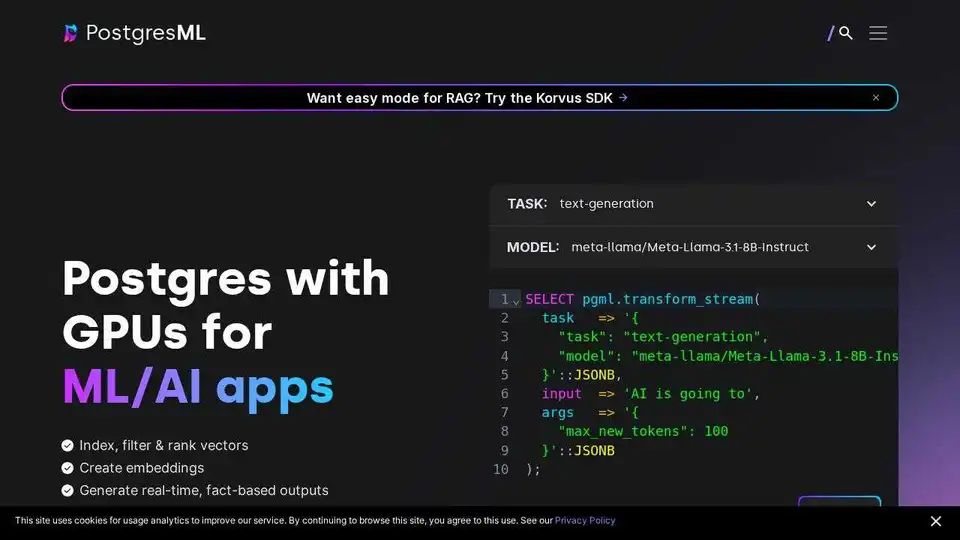Viewport: 960px width, 540px height.
Task: Click line 5 }'::JSONB, text
Action: point(582,375)
